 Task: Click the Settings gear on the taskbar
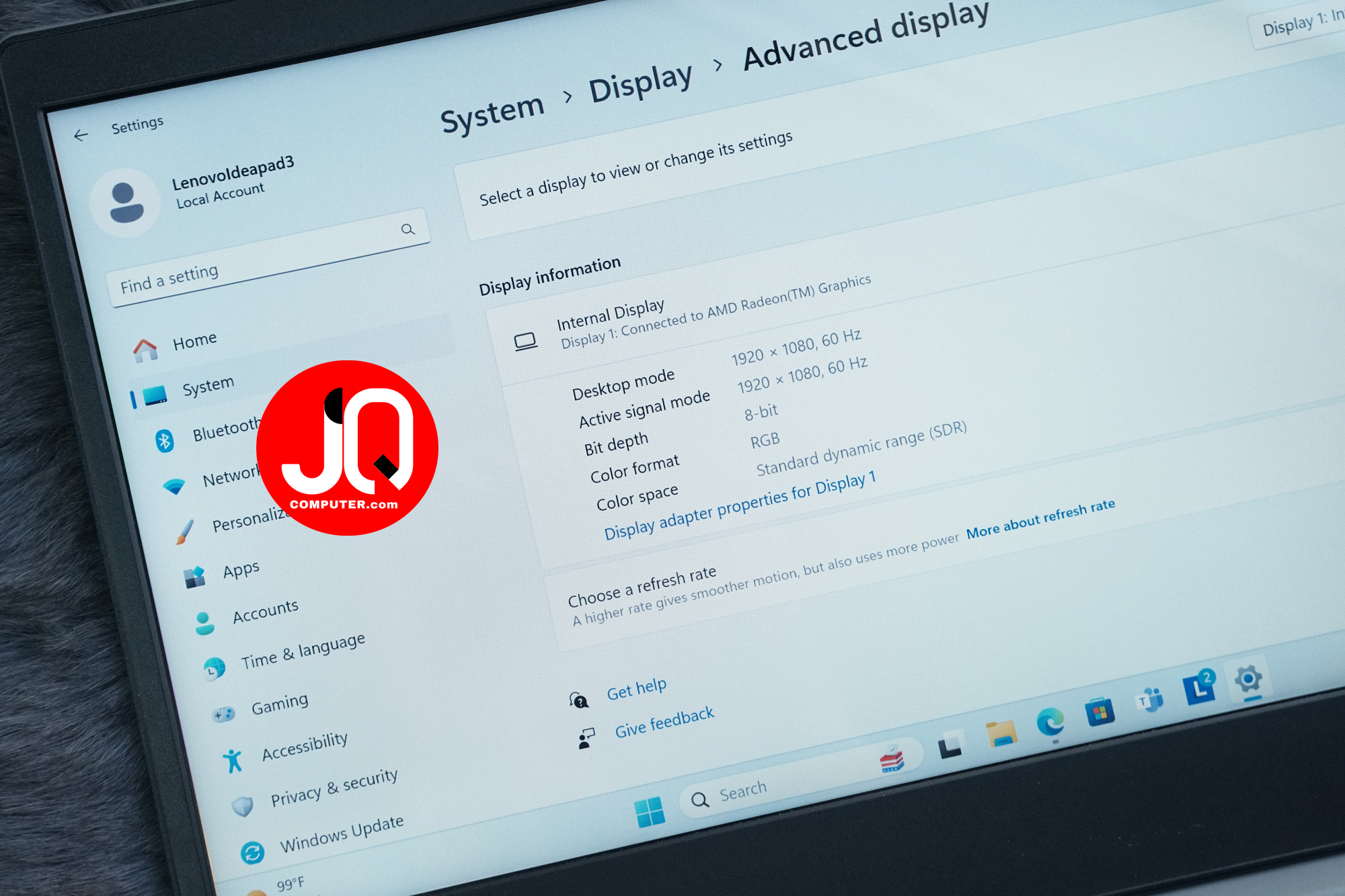(x=1248, y=679)
